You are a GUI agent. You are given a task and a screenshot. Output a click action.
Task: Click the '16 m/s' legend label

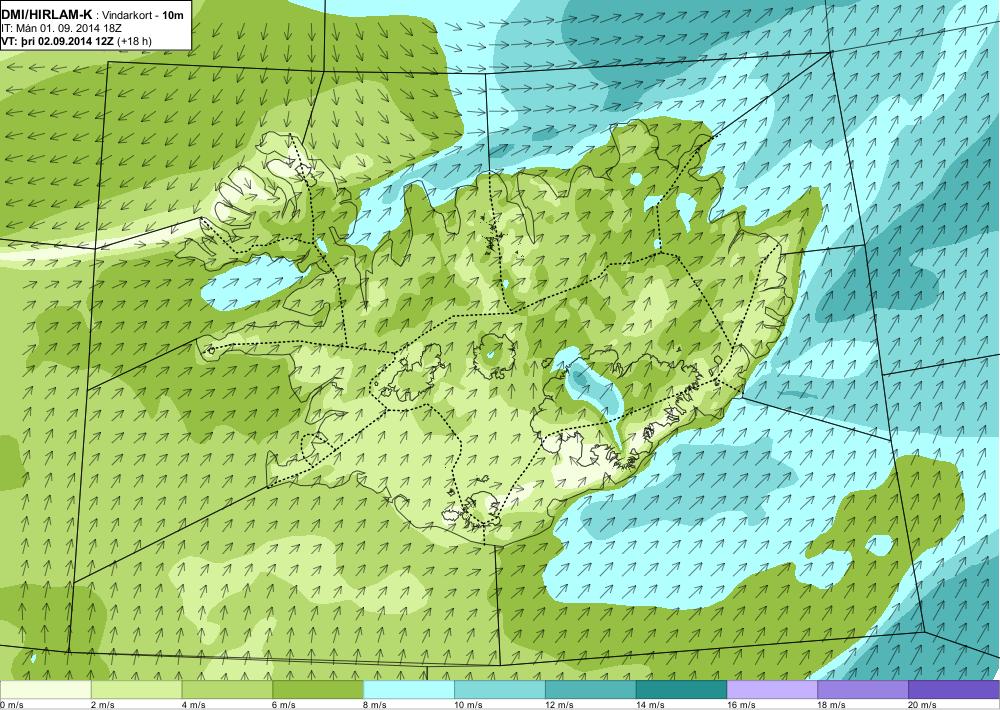click(x=741, y=705)
